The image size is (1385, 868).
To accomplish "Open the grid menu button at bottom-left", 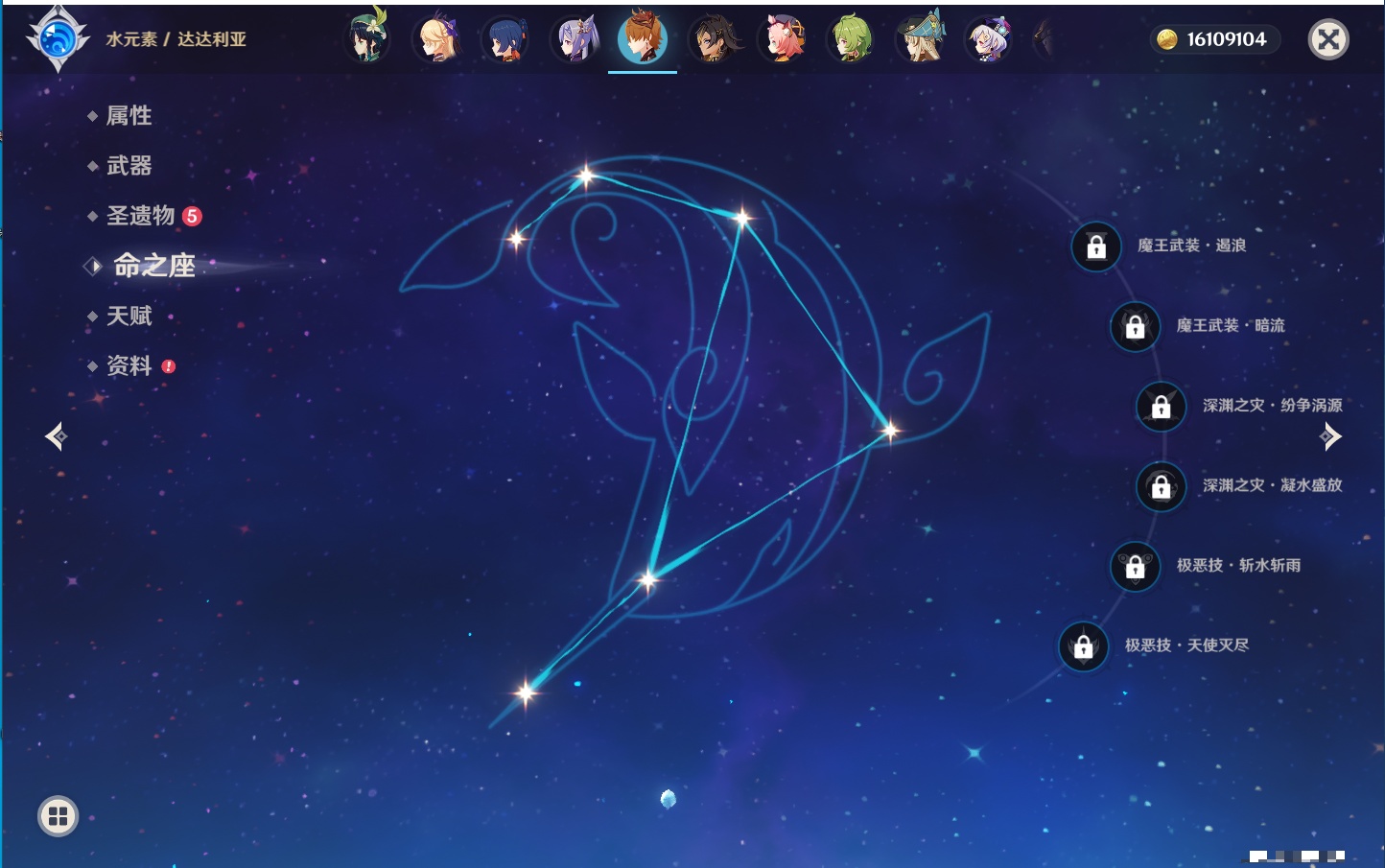I will click(58, 816).
